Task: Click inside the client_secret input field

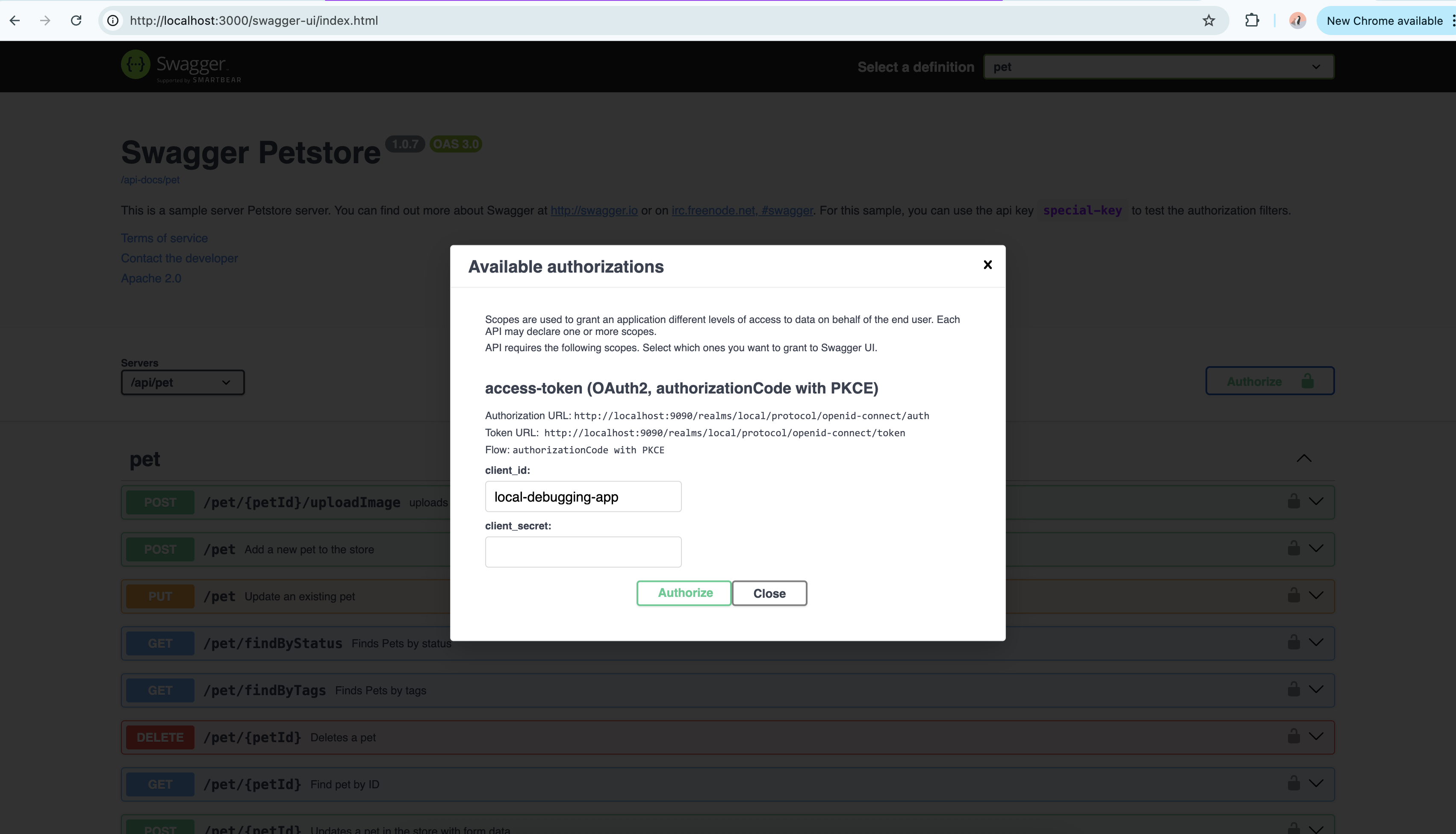Action: pos(583,551)
